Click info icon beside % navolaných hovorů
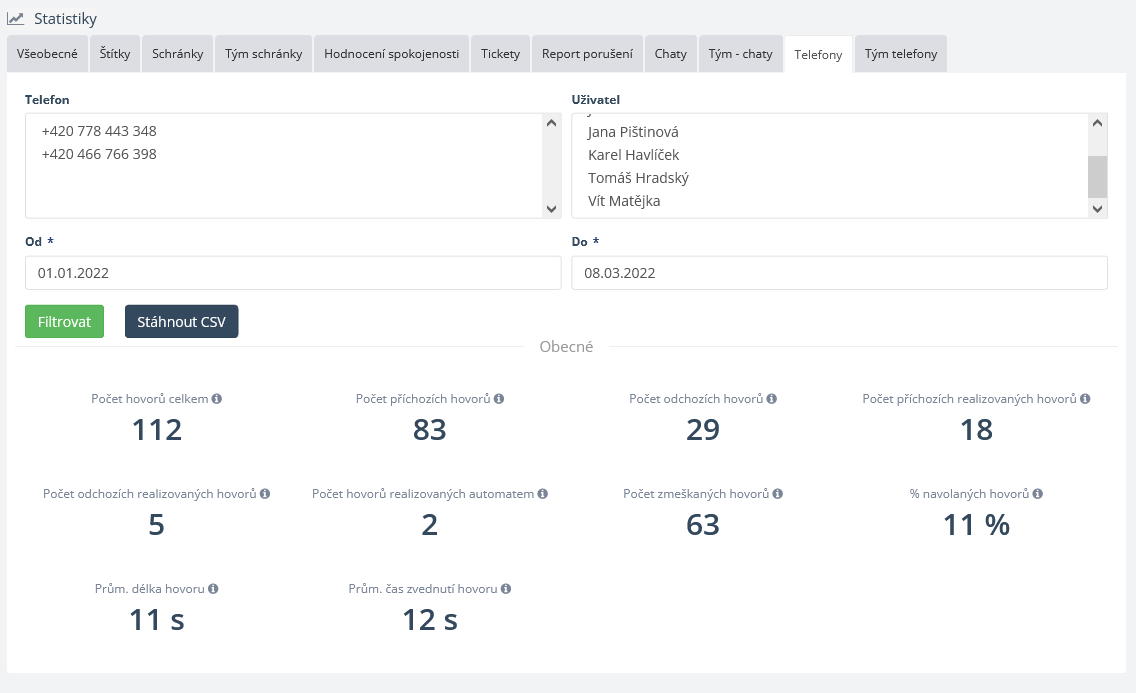1136x693 pixels. pyautogui.click(x=1038, y=494)
